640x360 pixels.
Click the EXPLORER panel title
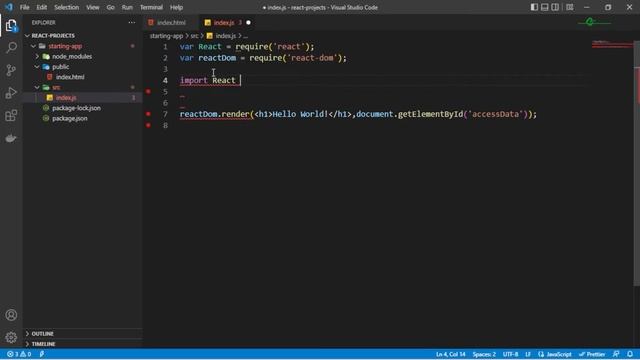(44, 22)
